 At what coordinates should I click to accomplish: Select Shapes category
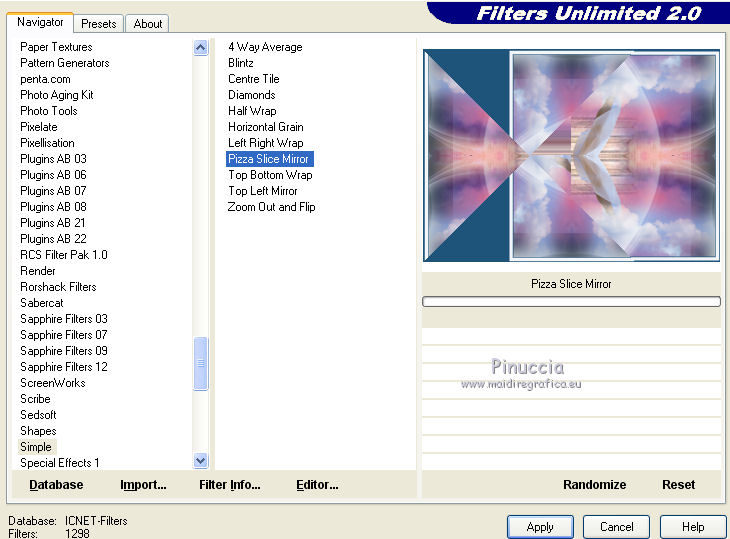point(38,431)
